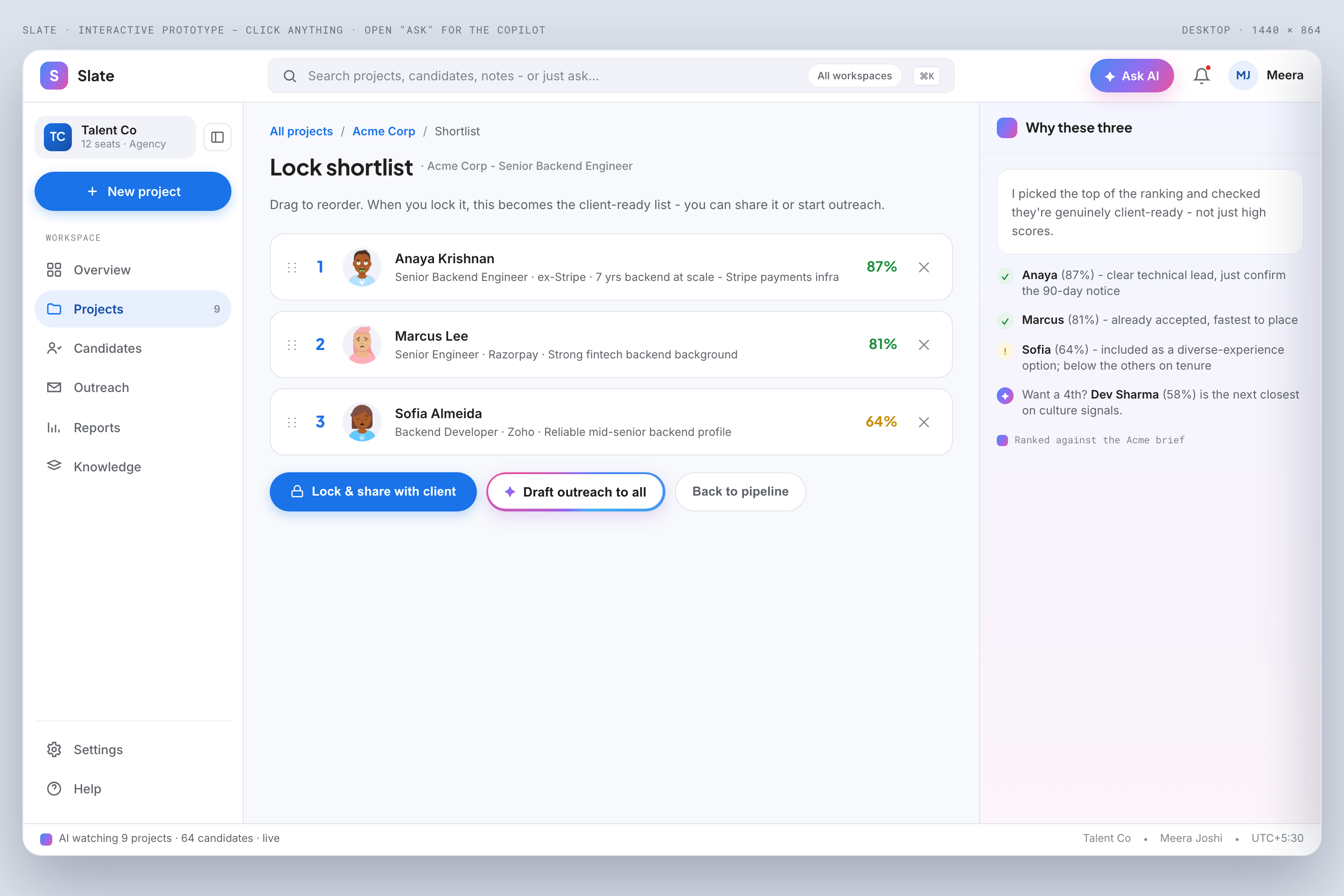Image resolution: width=1344 pixels, height=896 pixels.
Task: Click Sofia's 64% match score
Action: click(881, 422)
